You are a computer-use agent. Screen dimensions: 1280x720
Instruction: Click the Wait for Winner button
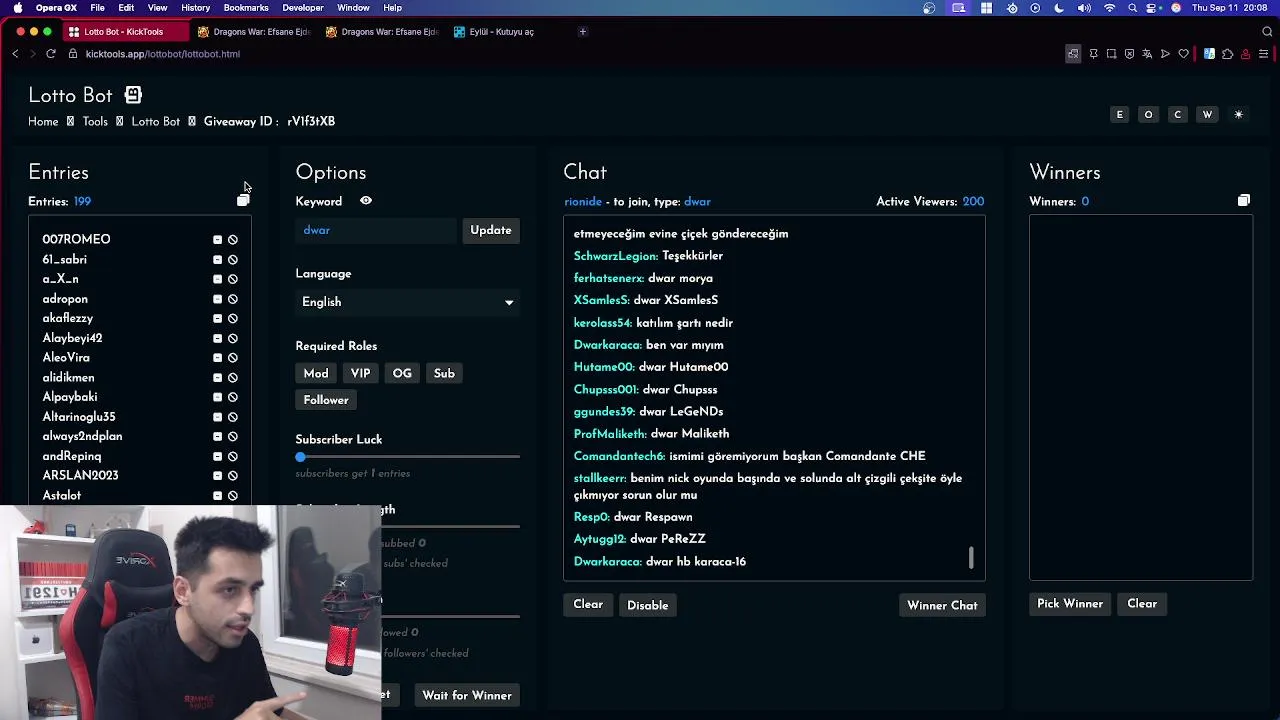click(x=467, y=695)
